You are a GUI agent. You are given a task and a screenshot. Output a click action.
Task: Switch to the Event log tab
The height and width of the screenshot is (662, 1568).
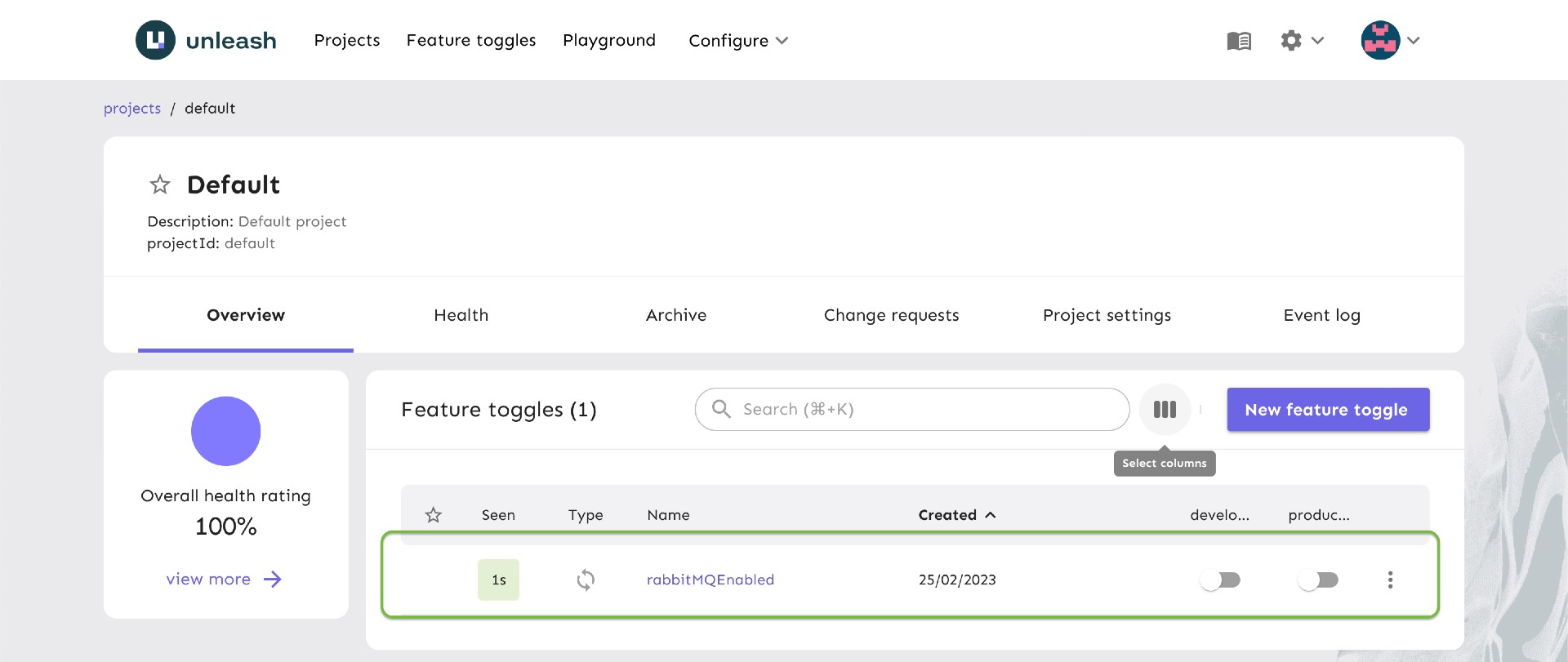[x=1322, y=315]
